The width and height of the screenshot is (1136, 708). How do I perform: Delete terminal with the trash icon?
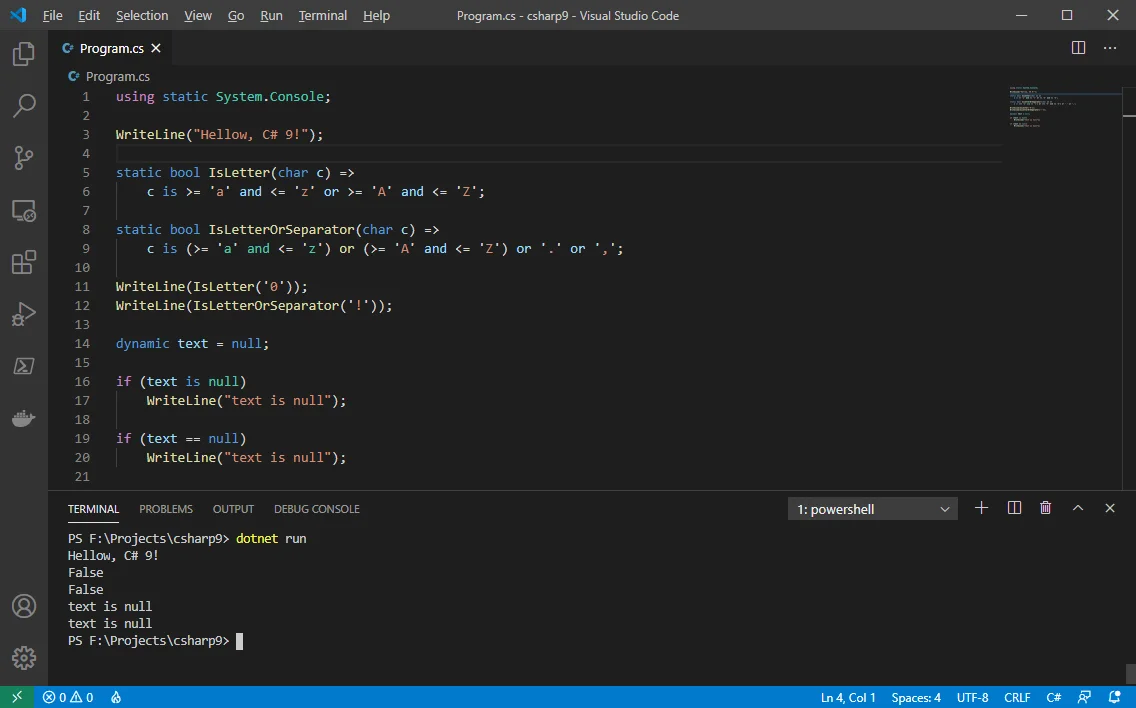[x=1045, y=508]
